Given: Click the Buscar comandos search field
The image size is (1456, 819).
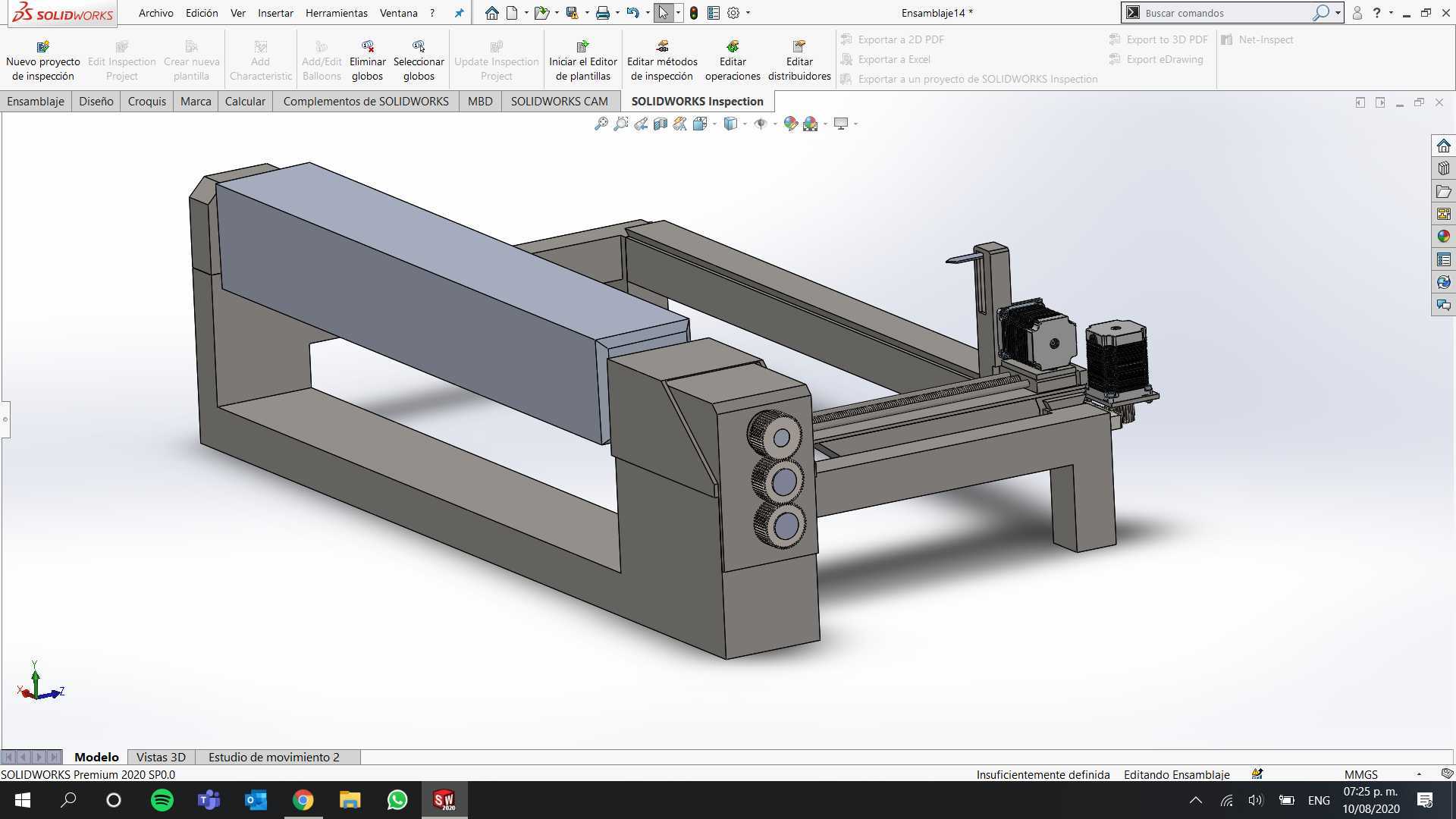Looking at the screenshot, I should tap(1226, 13).
